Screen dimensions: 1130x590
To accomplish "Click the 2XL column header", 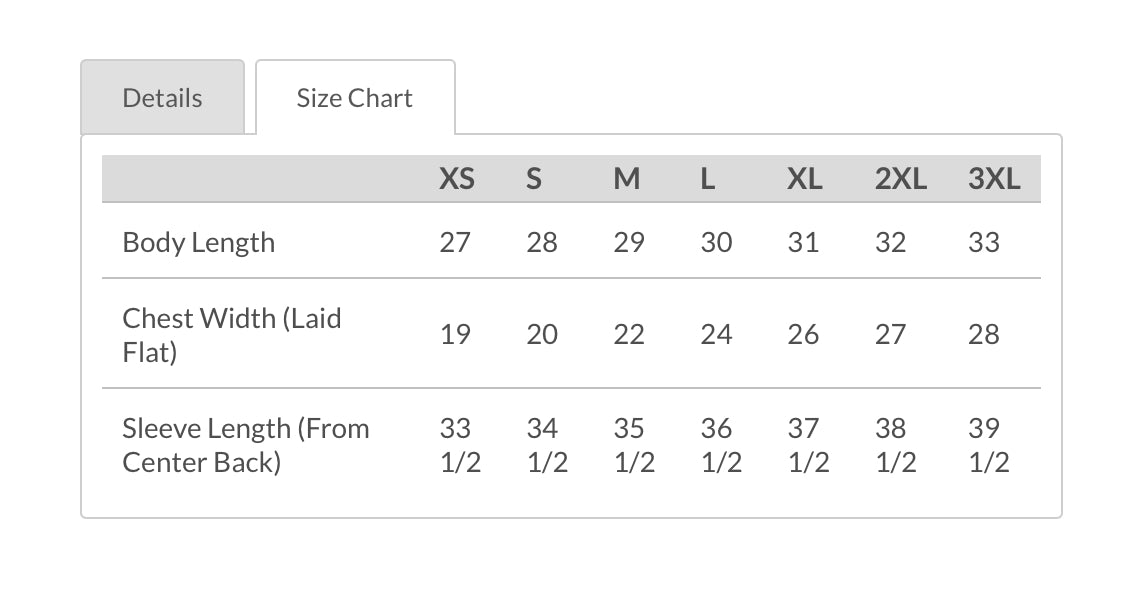I will [x=900, y=179].
